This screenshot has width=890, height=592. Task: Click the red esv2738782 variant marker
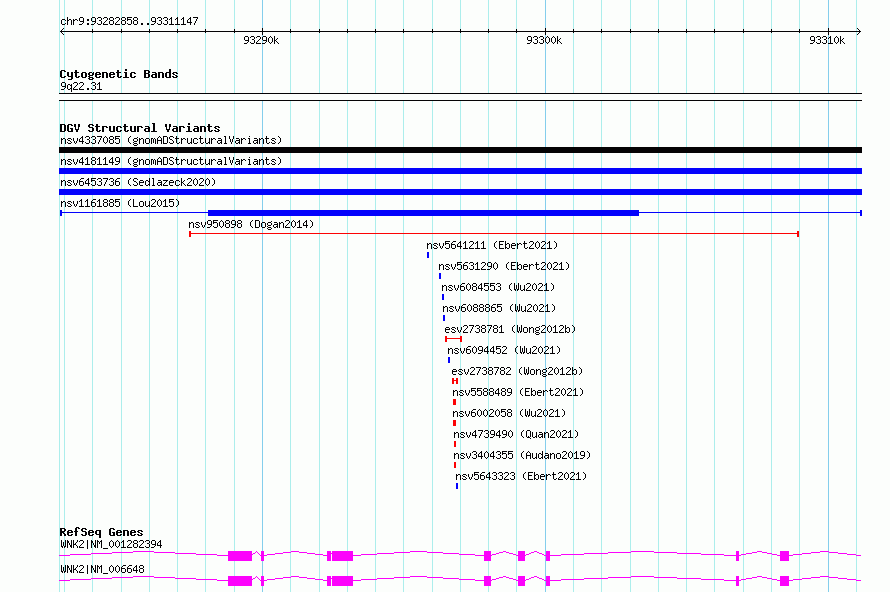[x=455, y=381]
